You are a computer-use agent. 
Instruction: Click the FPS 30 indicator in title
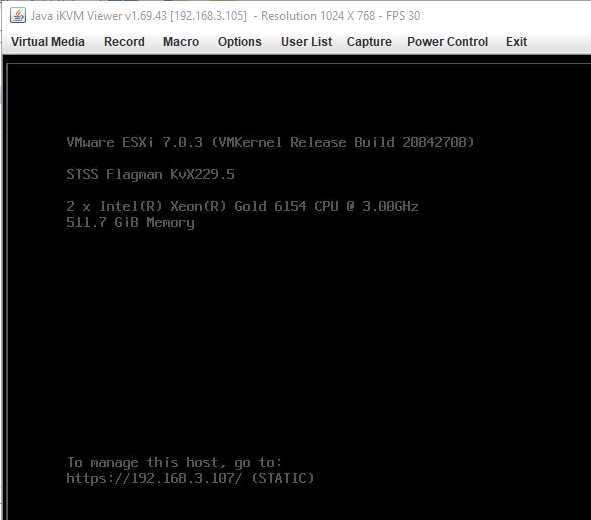coord(403,16)
